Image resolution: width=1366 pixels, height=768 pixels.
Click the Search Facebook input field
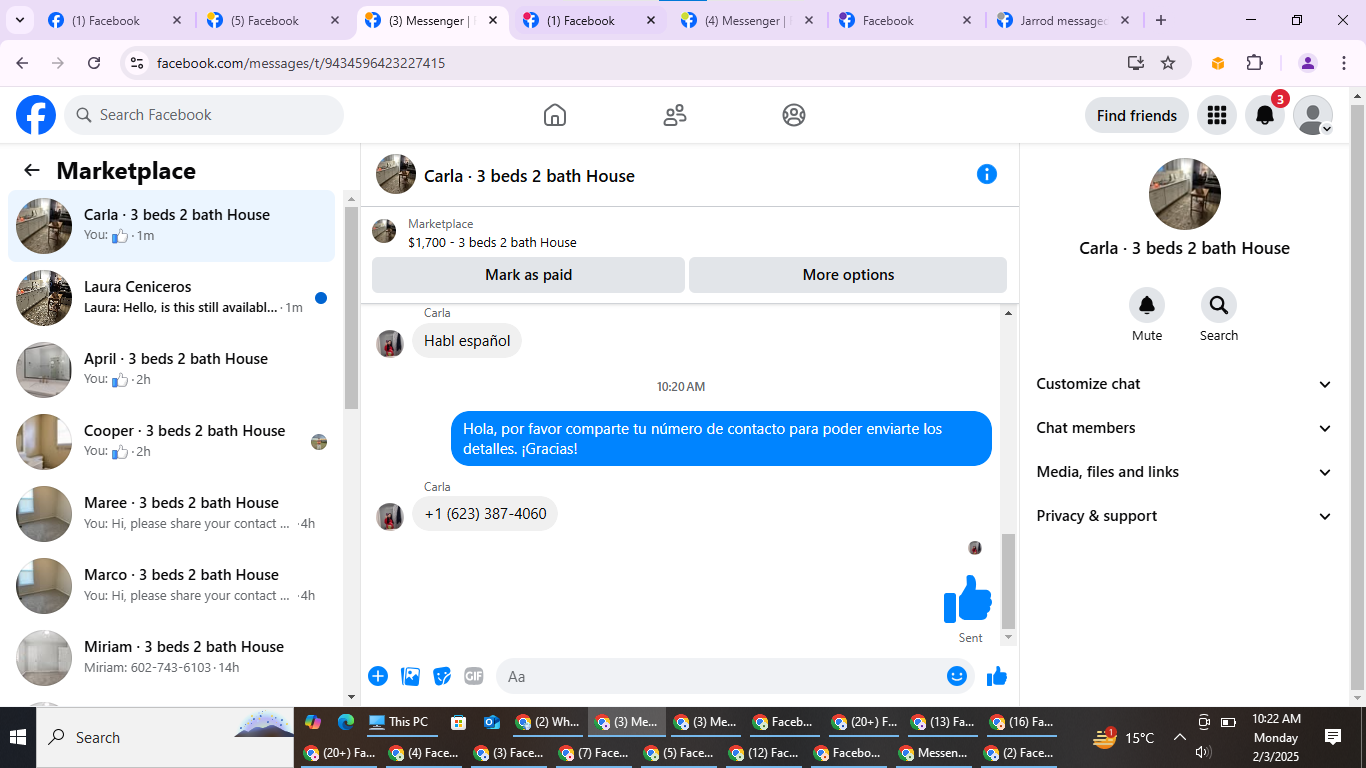coord(204,115)
